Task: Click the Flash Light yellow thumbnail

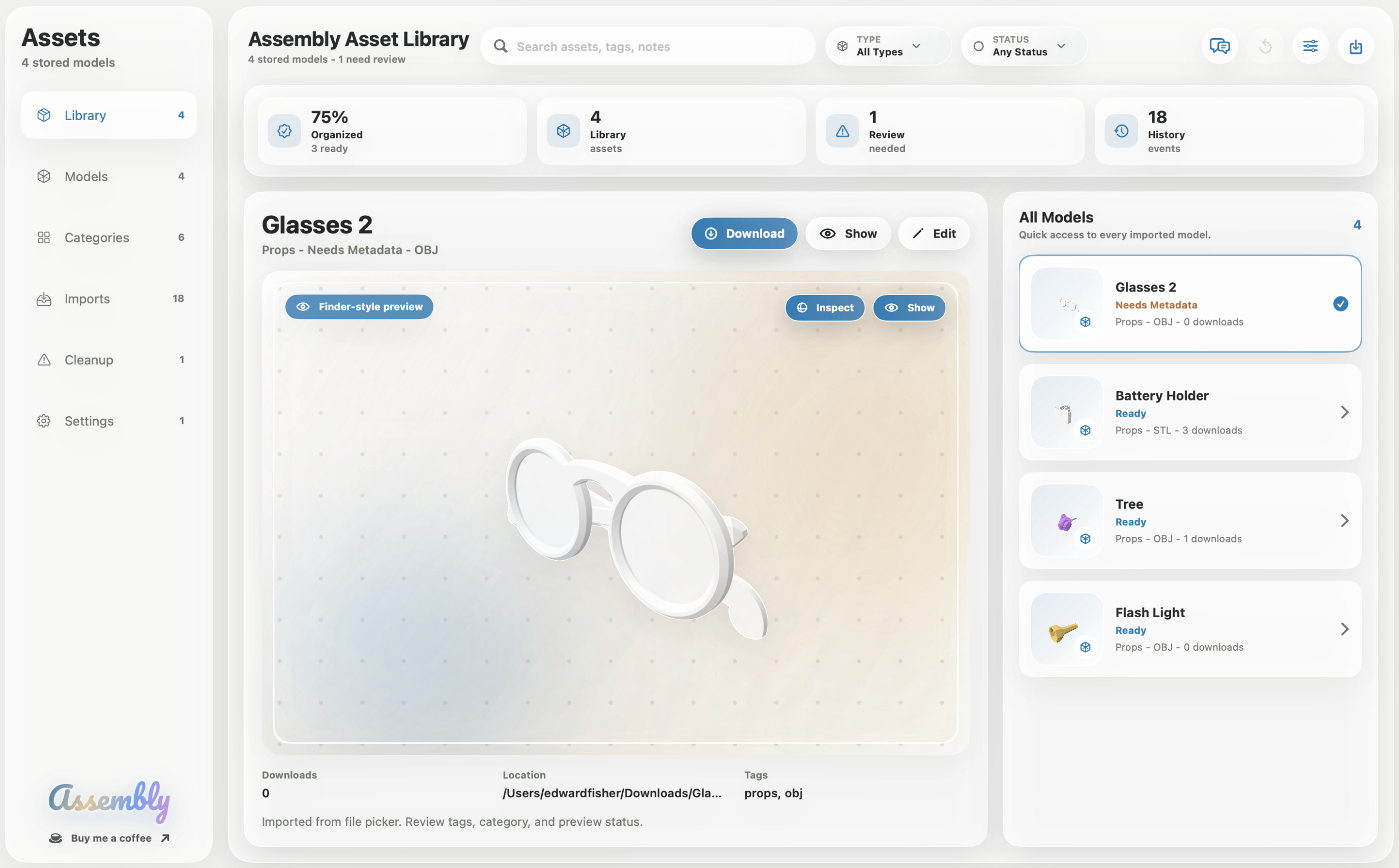Action: coord(1066,628)
